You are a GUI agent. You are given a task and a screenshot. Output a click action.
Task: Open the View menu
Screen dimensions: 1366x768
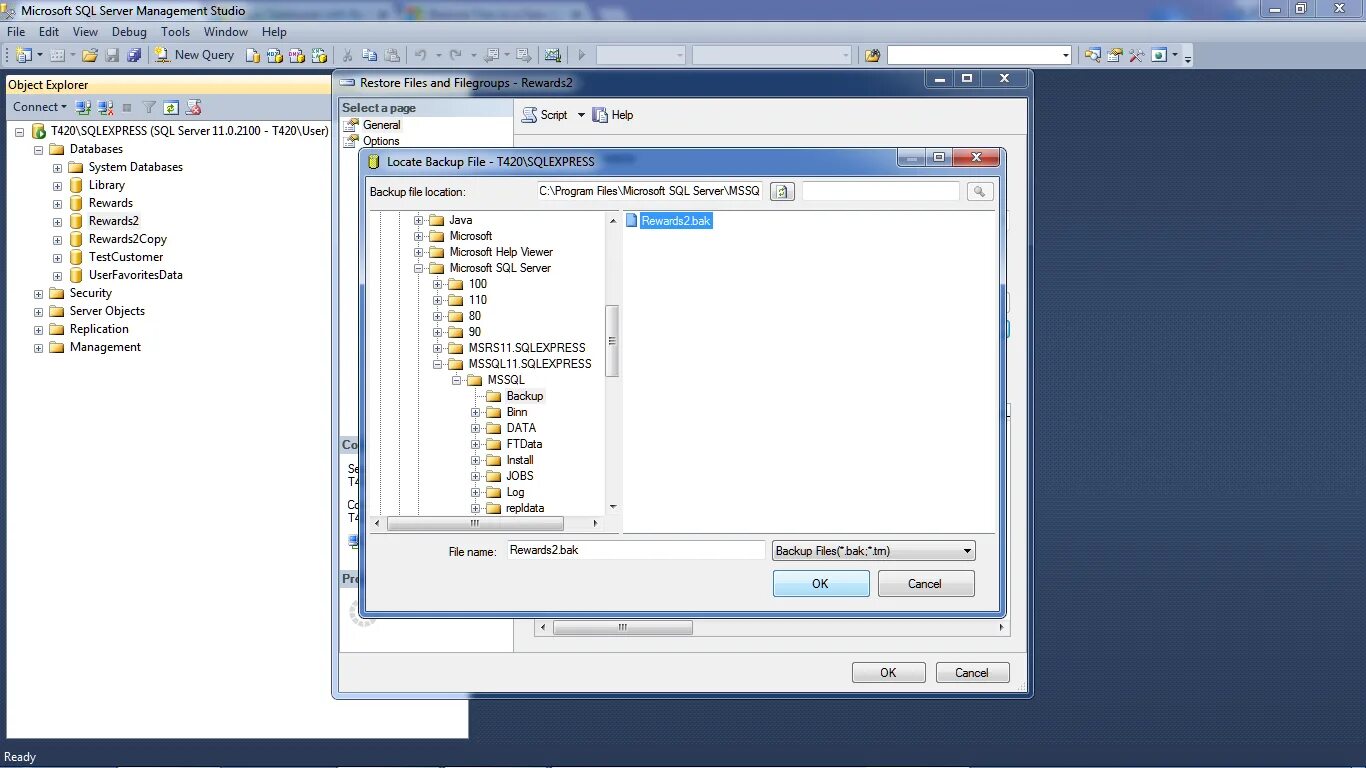pyautogui.click(x=85, y=32)
